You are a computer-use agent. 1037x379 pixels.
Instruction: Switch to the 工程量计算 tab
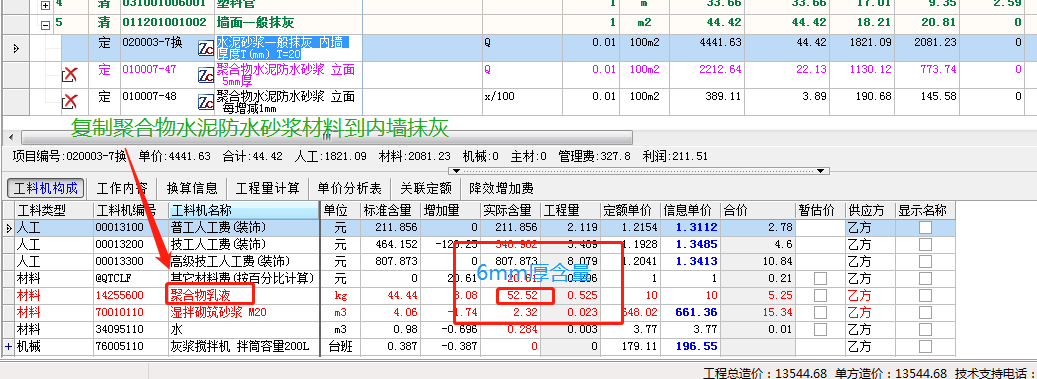tap(268, 189)
